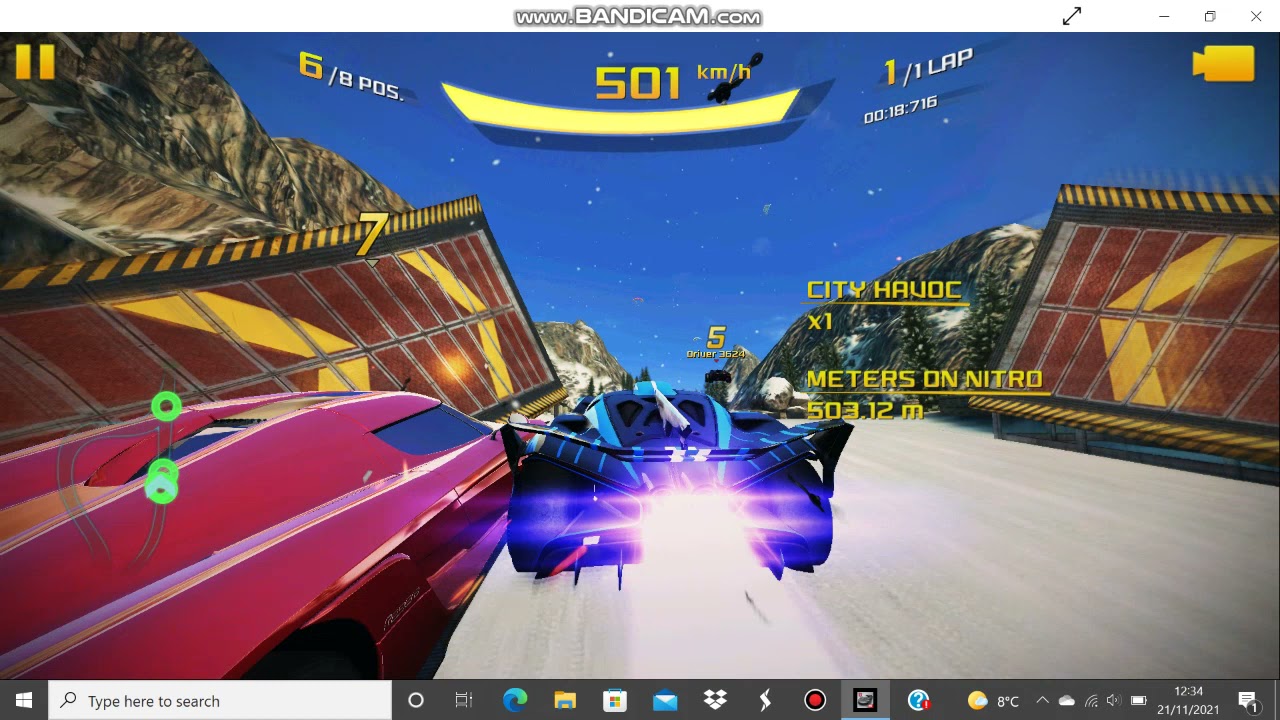Focus the Type here to search box
This screenshot has height=720, width=1280.
[220, 701]
